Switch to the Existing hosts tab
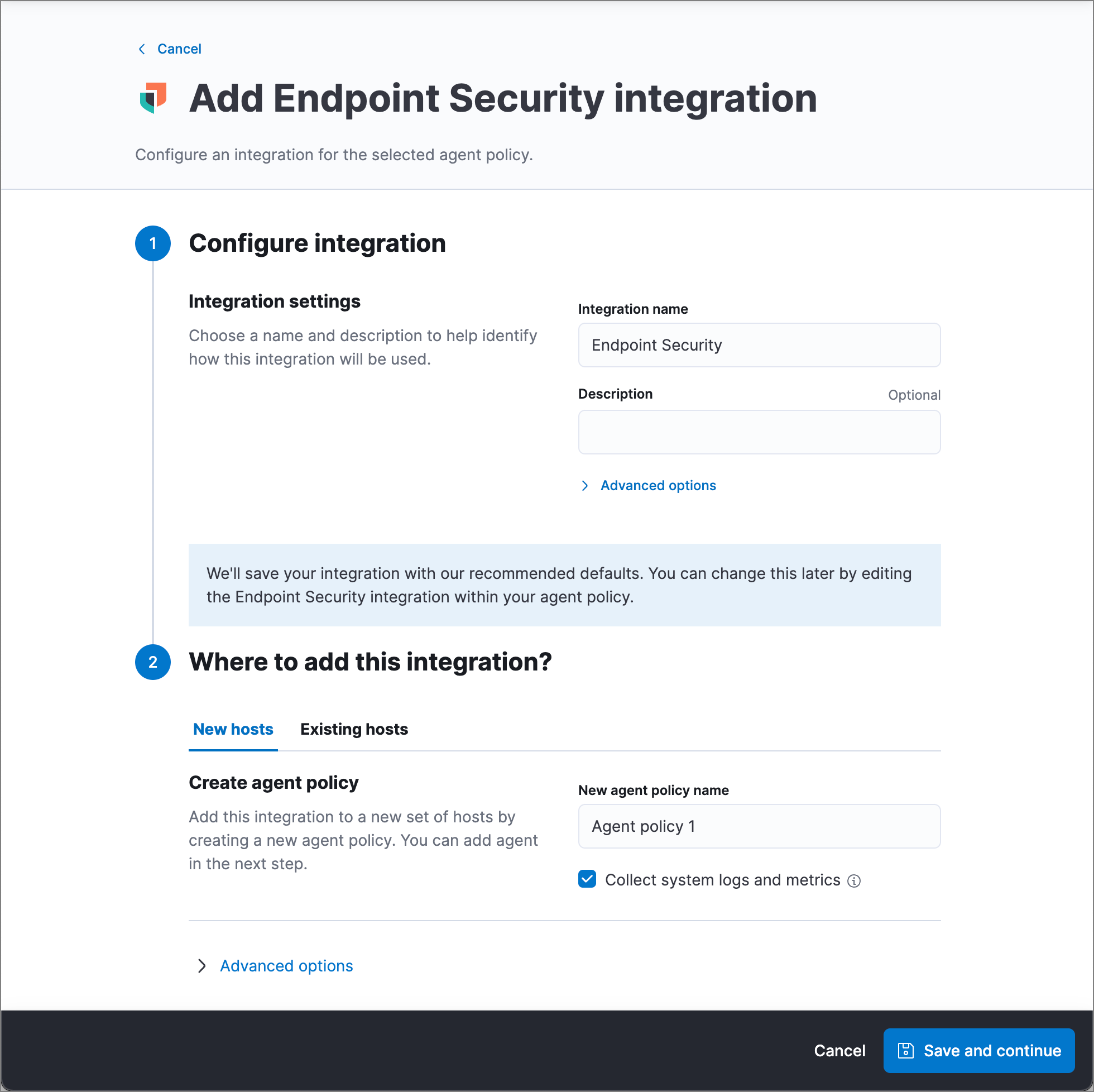The height and width of the screenshot is (1092, 1094). 354,730
